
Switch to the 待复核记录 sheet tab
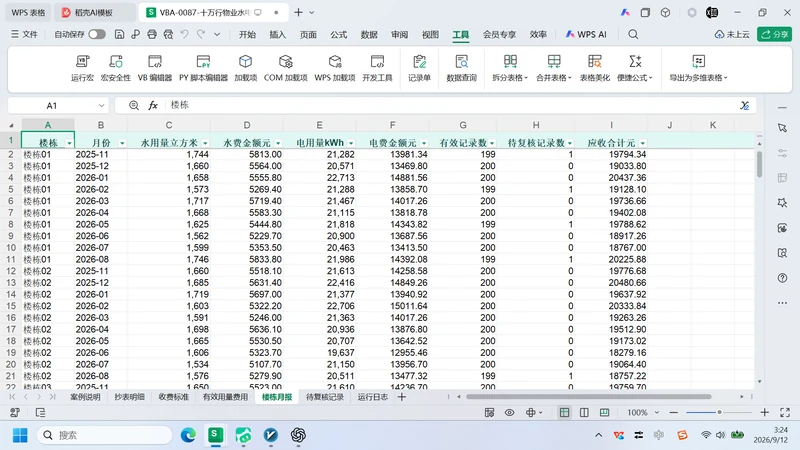pyautogui.click(x=324, y=397)
